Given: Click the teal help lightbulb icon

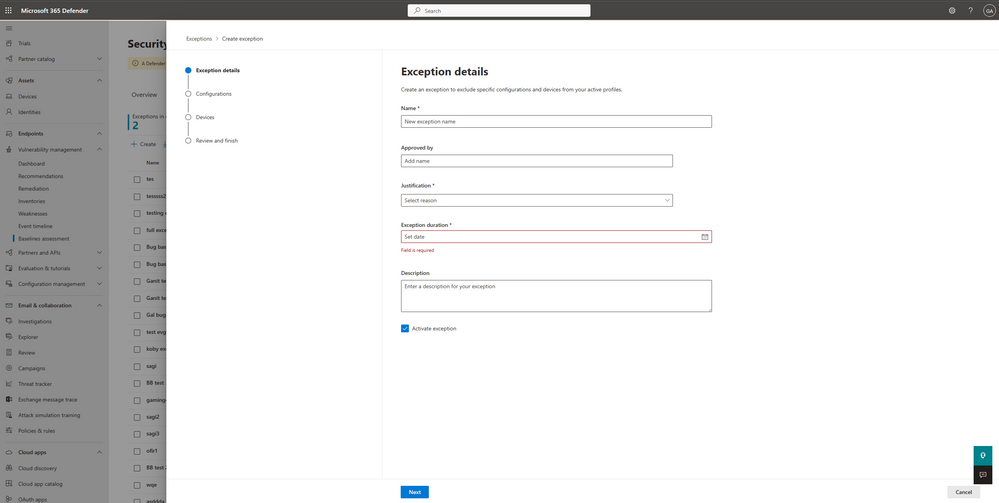Looking at the screenshot, I should coord(982,456).
